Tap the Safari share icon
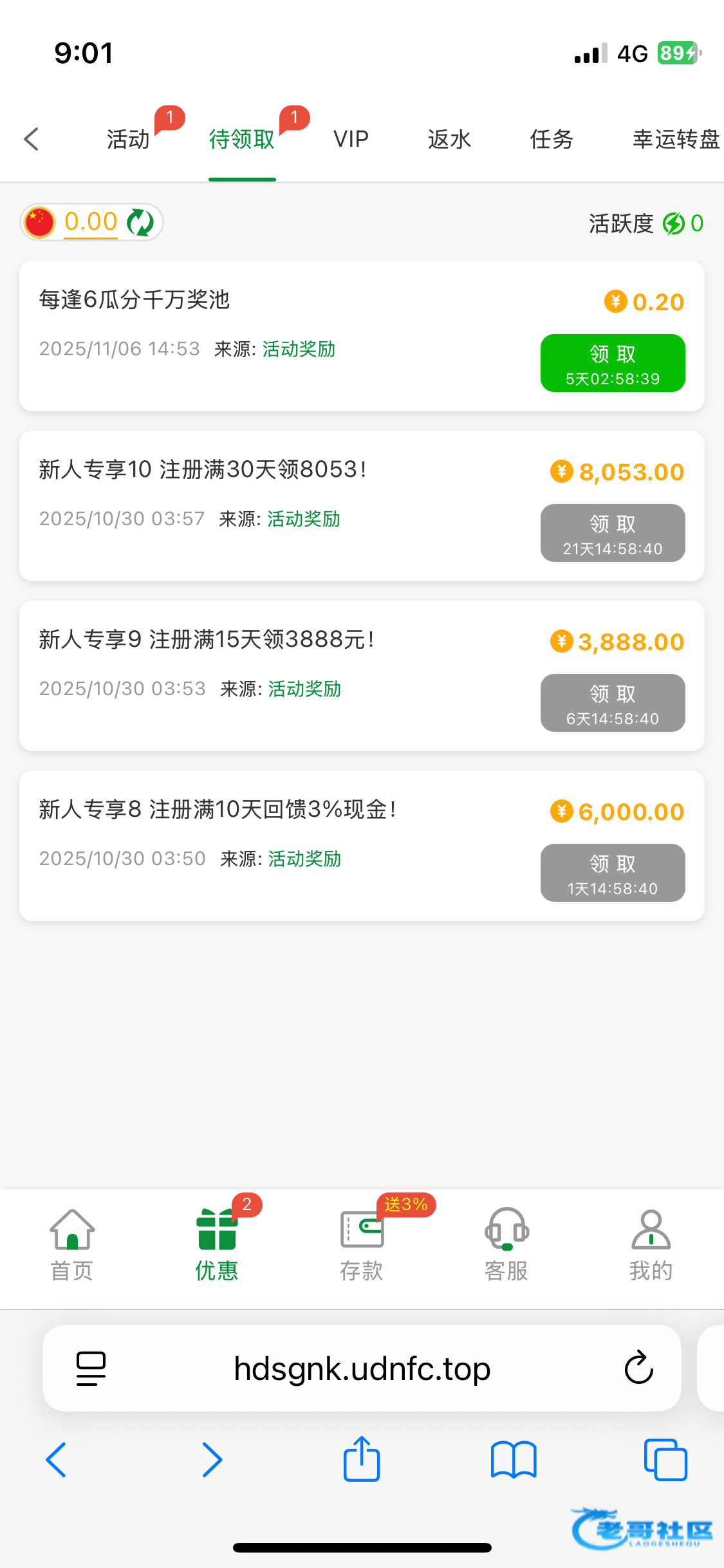This screenshot has height=1568, width=724. 362,1459
